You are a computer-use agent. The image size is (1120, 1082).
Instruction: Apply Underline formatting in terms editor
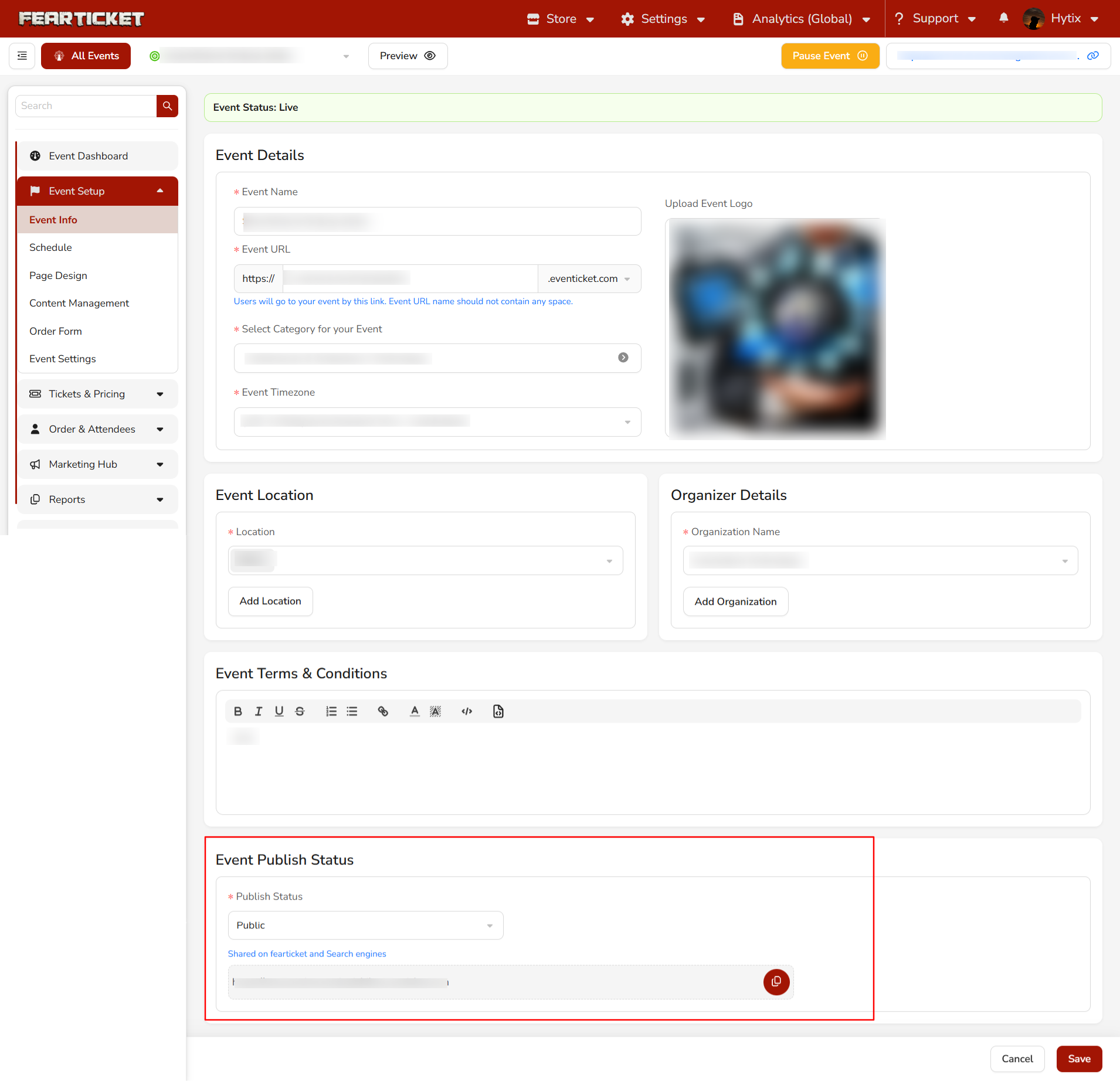tap(279, 711)
